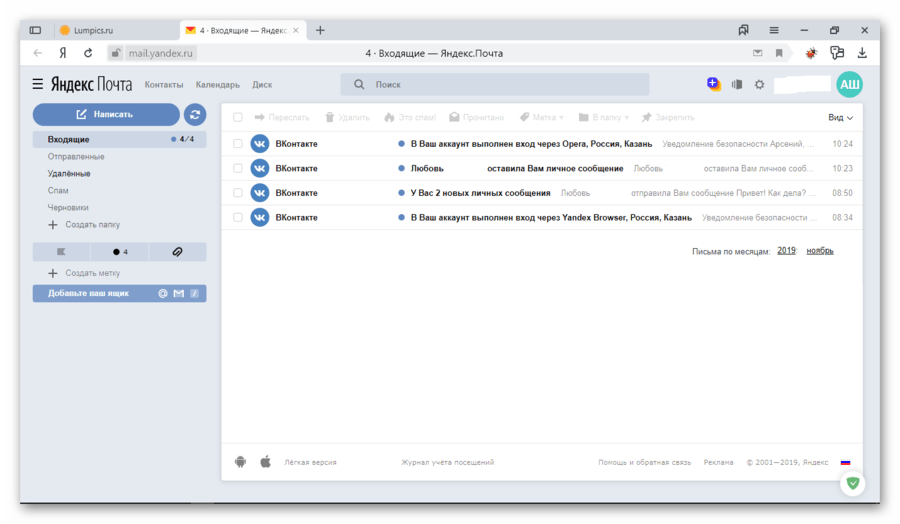The width and height of the screenshot is (900, 524).
Task: Open browser downloads arrow icon
Action: coord(862,53)
